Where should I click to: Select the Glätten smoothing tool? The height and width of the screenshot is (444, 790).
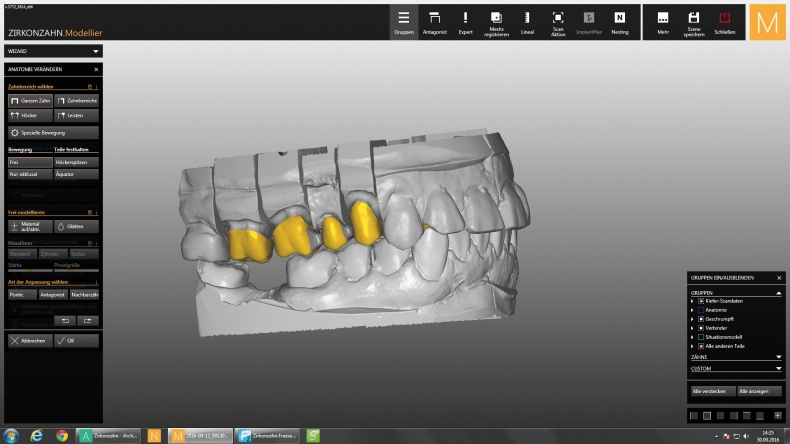coord(77,227)
